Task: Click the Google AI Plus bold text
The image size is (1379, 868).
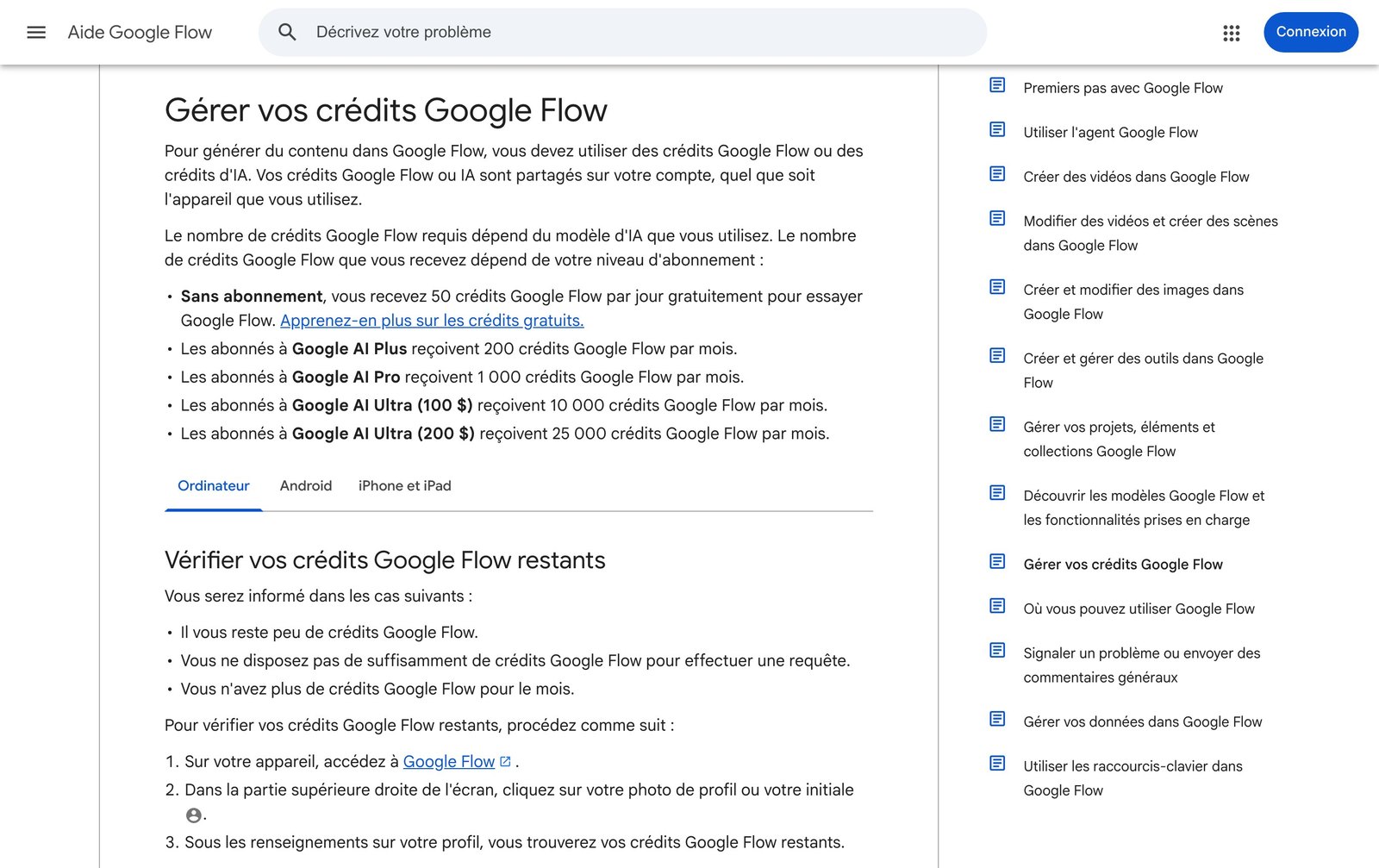Action: (x=349, y=349)
